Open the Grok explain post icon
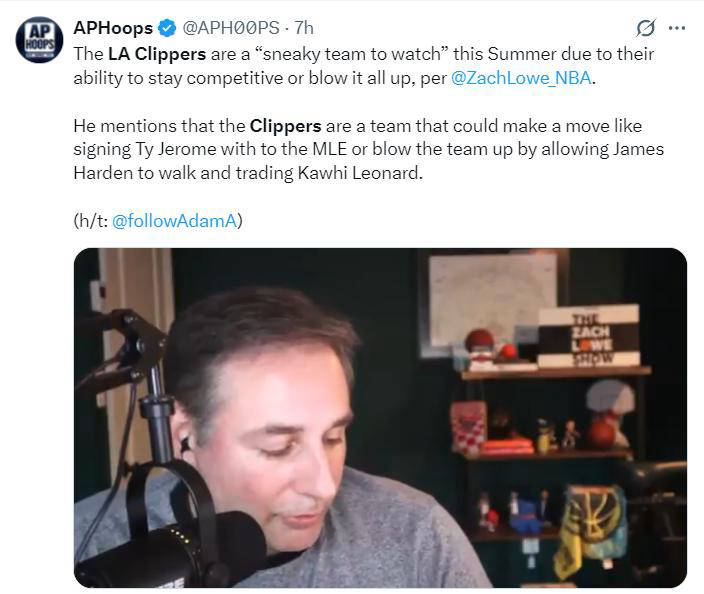Screen dimensions: 704x594 coord(646,28)
